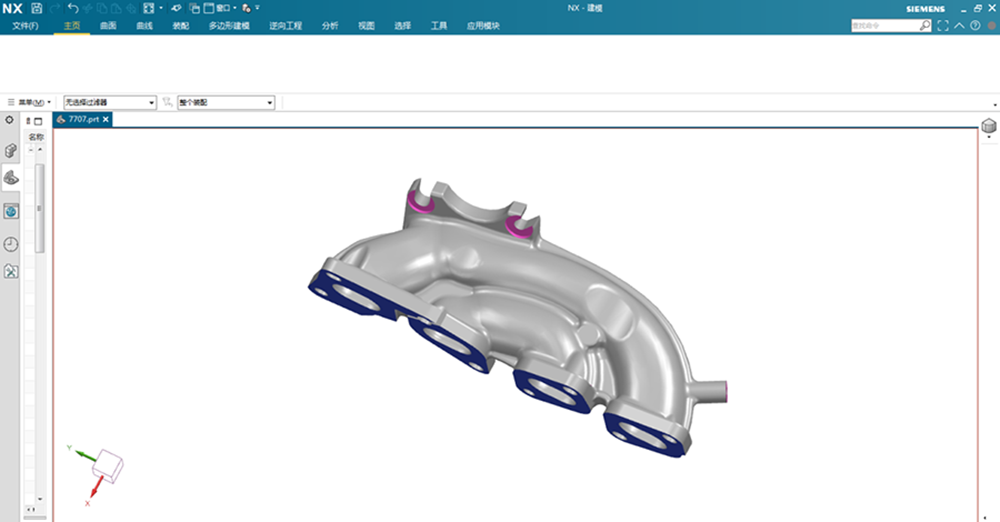Click the Undo arrow icon
This screenshot has width=1000, height=522.
[x=73, y=8]
